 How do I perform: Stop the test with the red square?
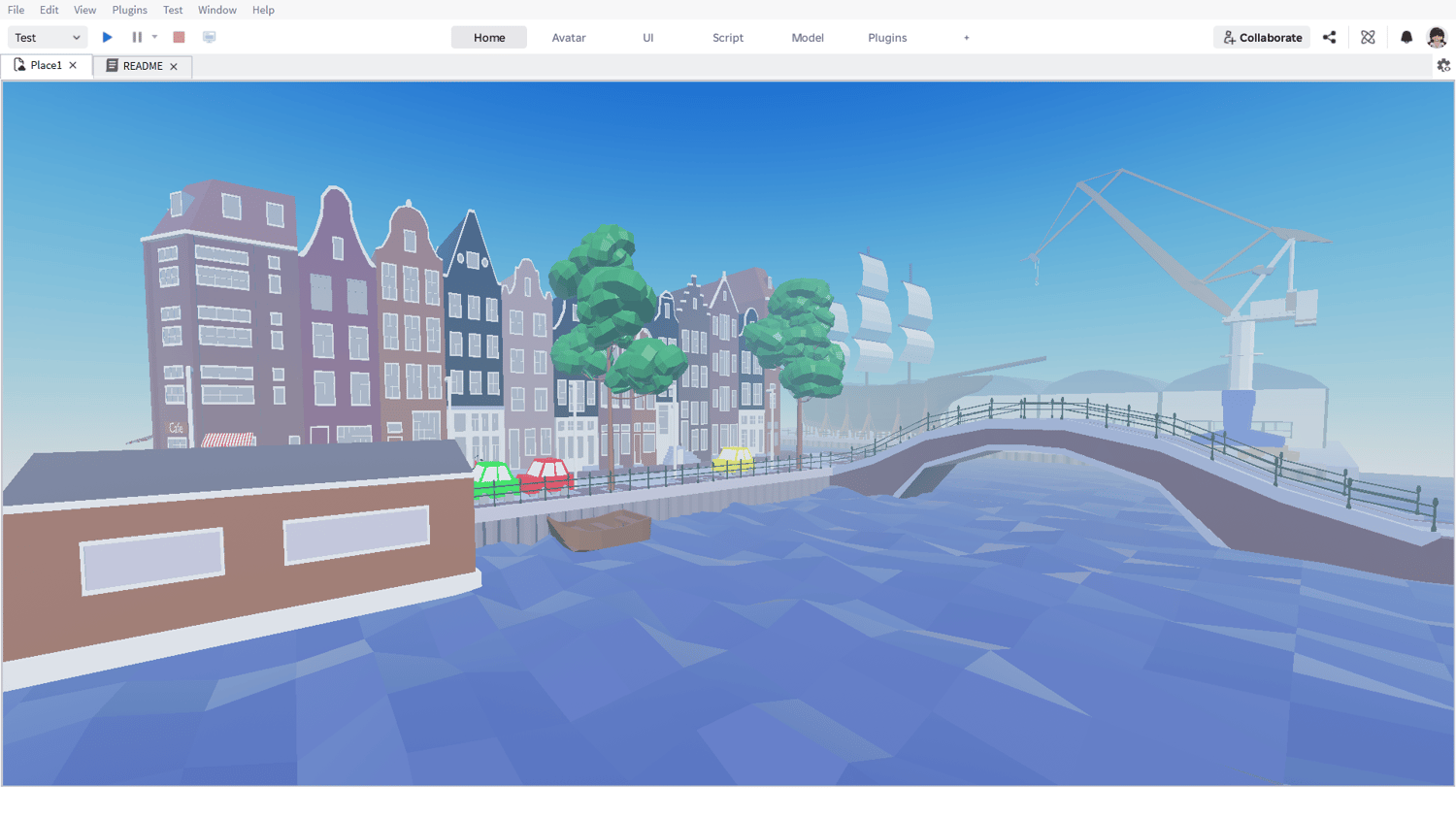coord(179,37)
